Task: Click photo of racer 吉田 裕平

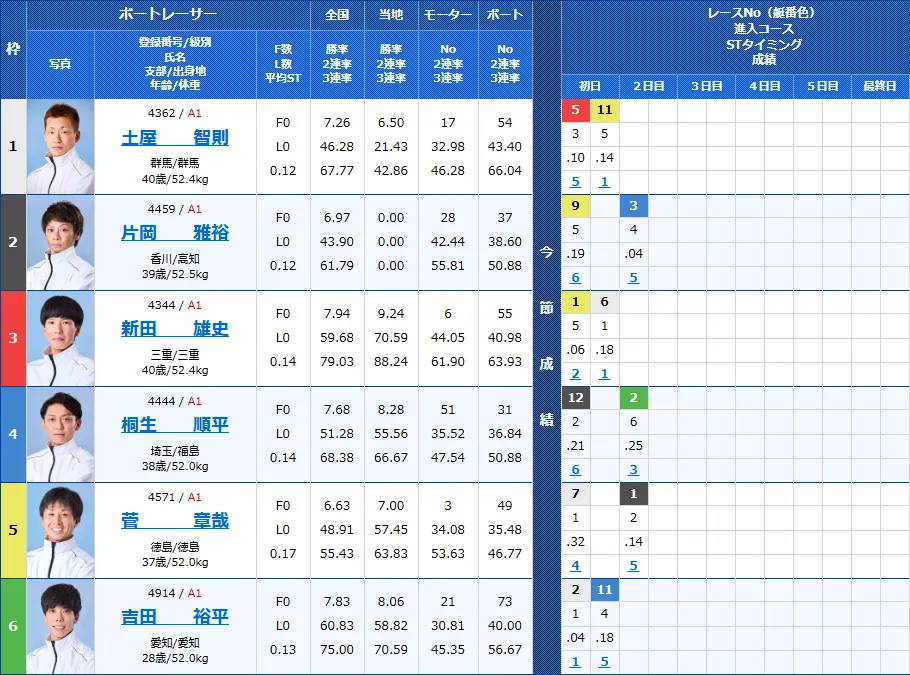Action: coord(60,626)
